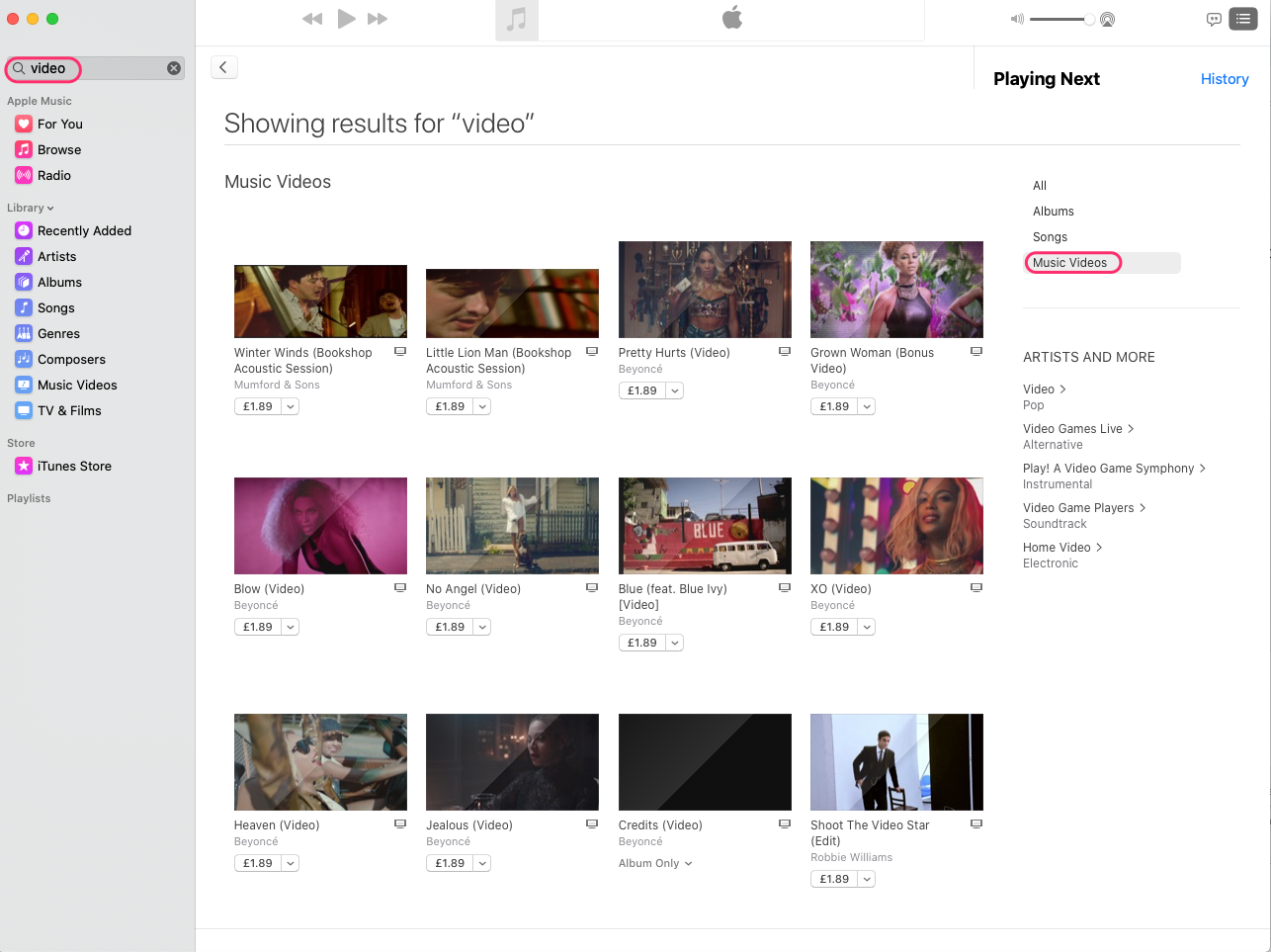Open price dropdown arrow for Grown Woman
Image resolution: width=1271 pixels, height=952 pixels.
[867, 406]
